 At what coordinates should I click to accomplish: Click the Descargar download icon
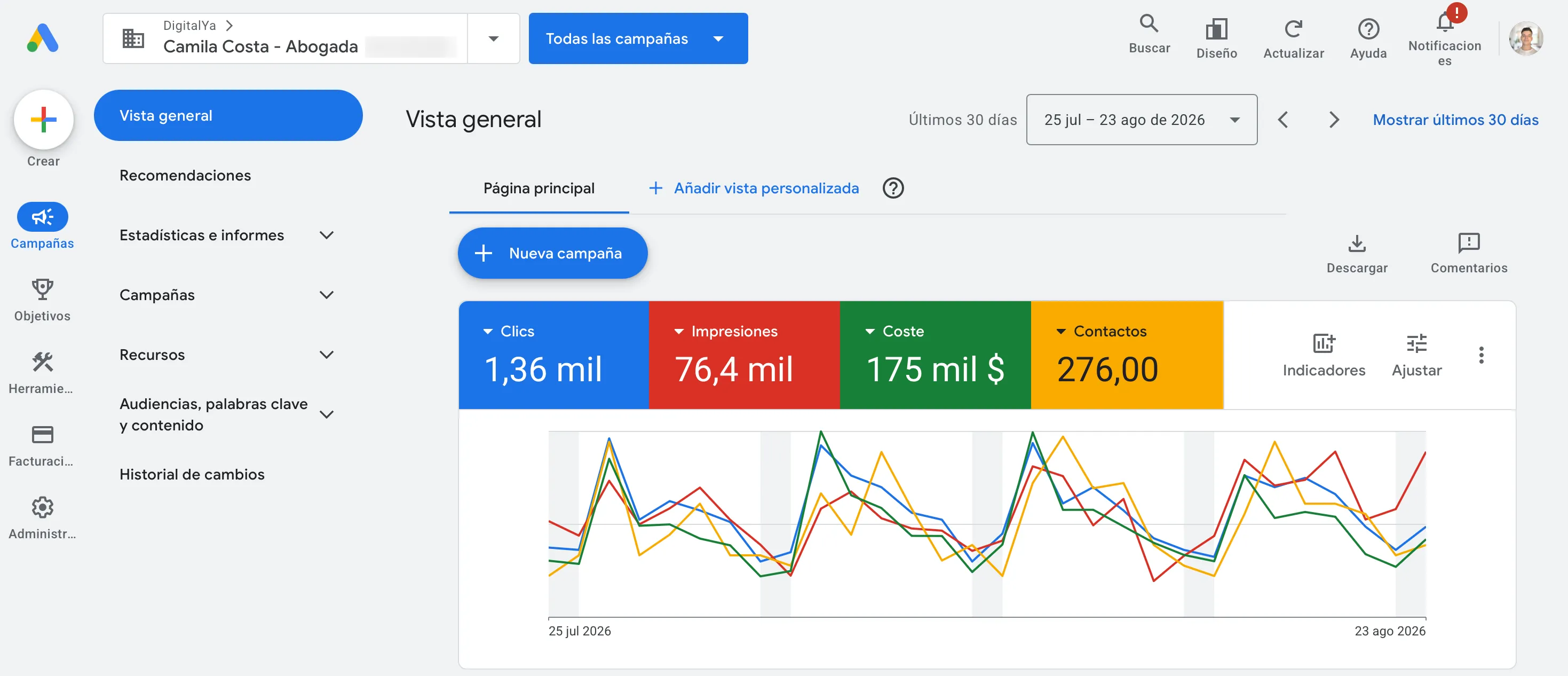click(1357, 243)
